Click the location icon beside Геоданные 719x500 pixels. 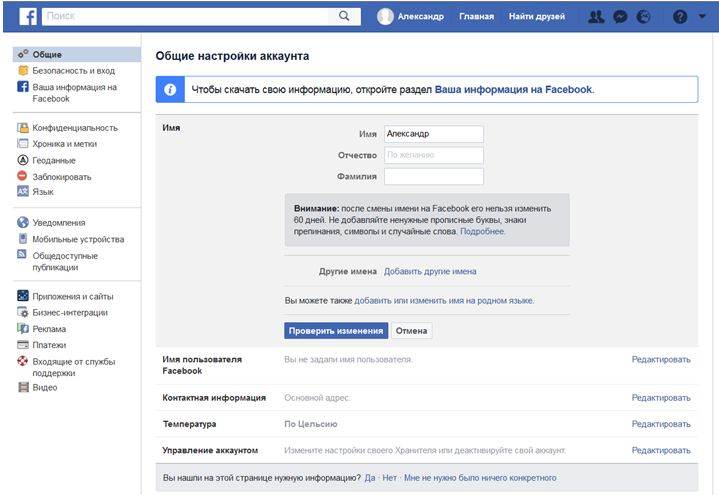point(23,160)
